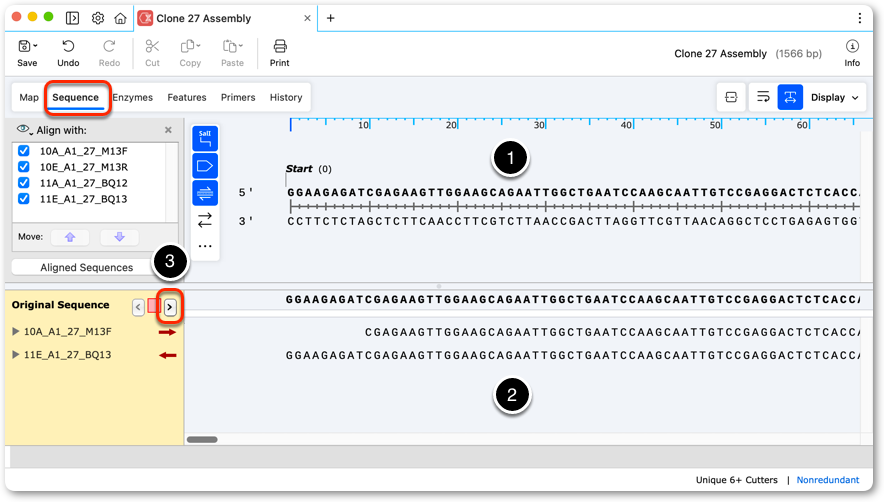Toggle the sidebar panel icon
This screenshot has width=884, height=502.
(x=72, y=18)
